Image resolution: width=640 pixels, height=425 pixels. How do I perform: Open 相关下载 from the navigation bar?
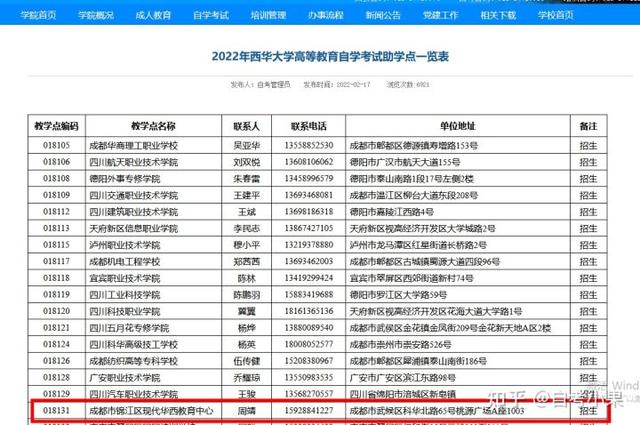coord(498,16)
